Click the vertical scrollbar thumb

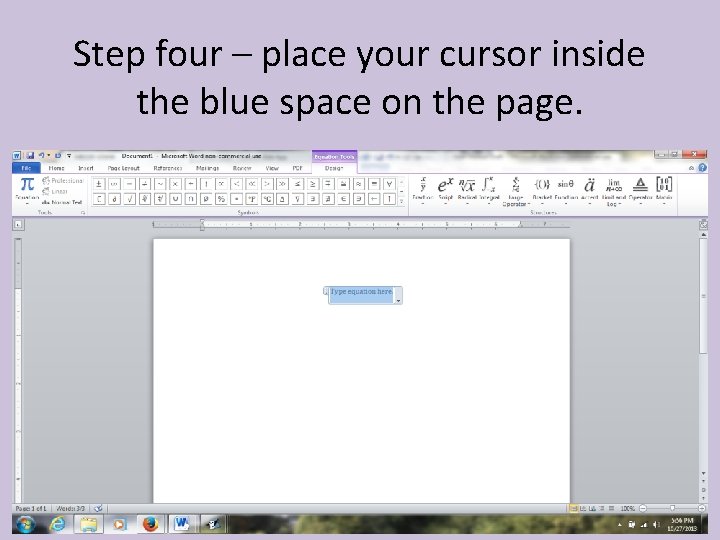703,296
